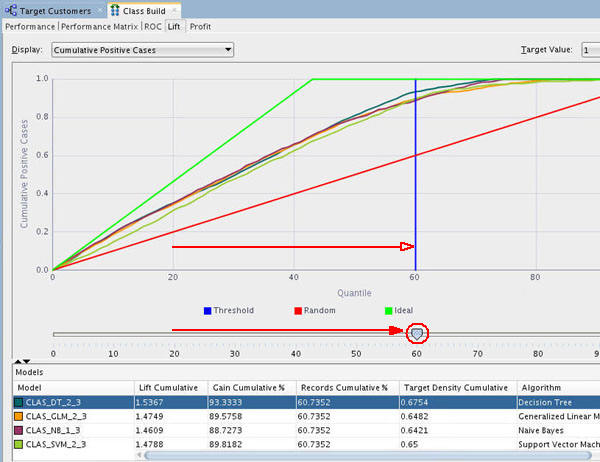Click the green Ideal legend swatch

point(388,311)
